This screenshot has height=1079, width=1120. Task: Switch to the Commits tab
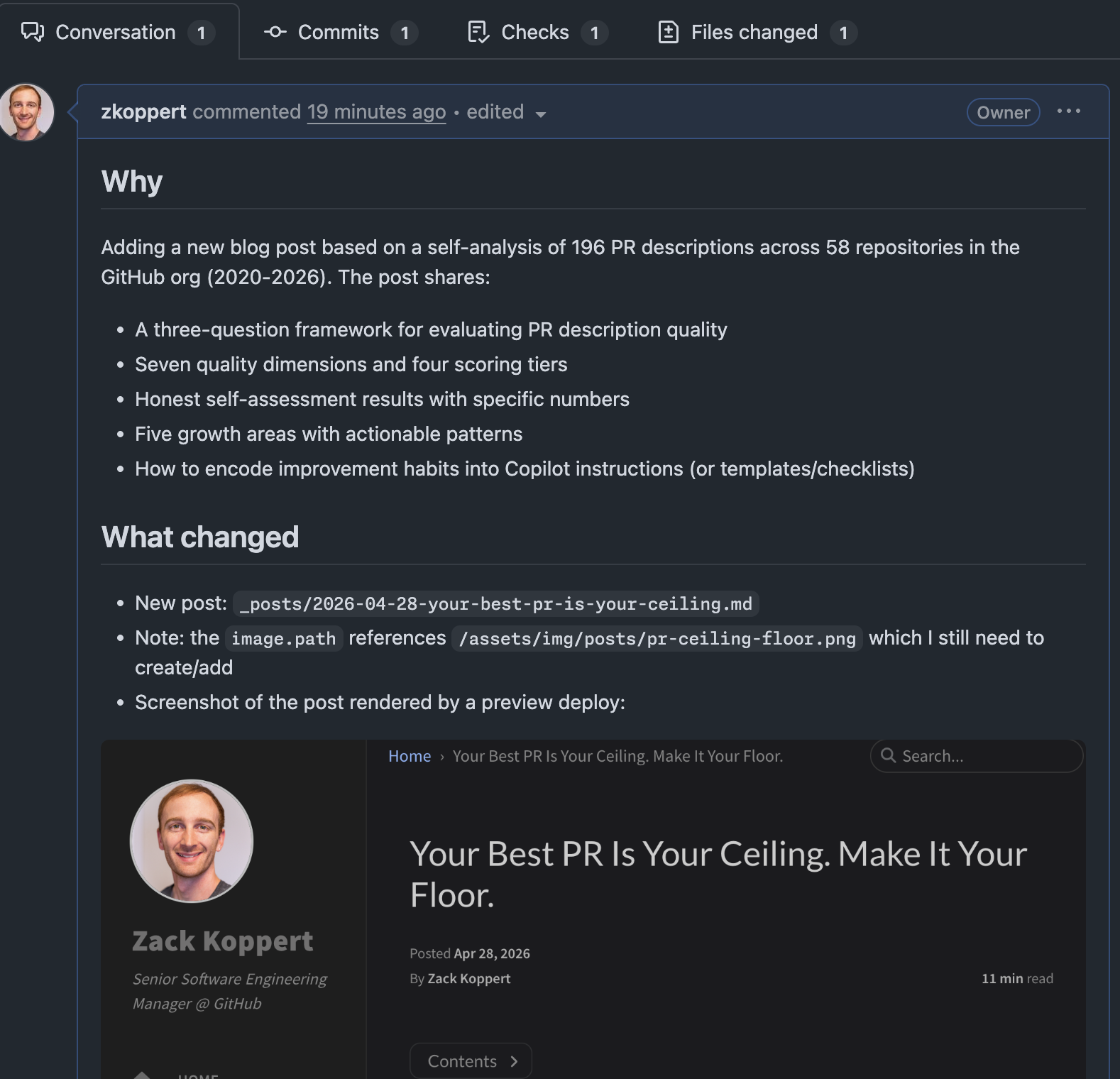pos(339,32)
